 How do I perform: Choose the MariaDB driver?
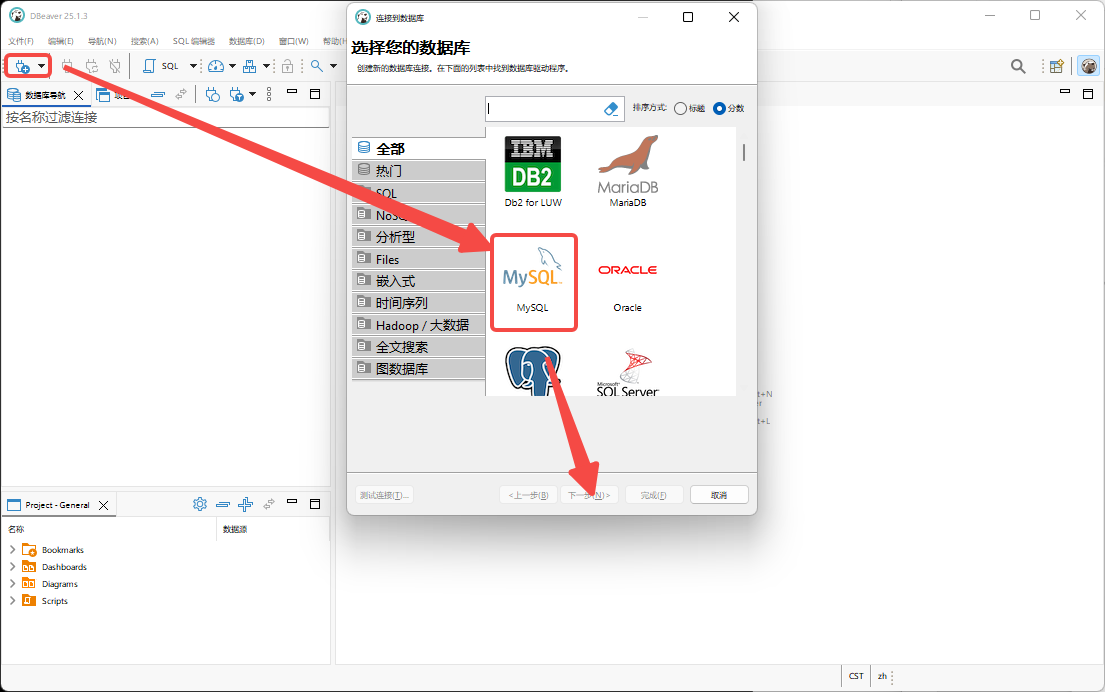[628, 172]
